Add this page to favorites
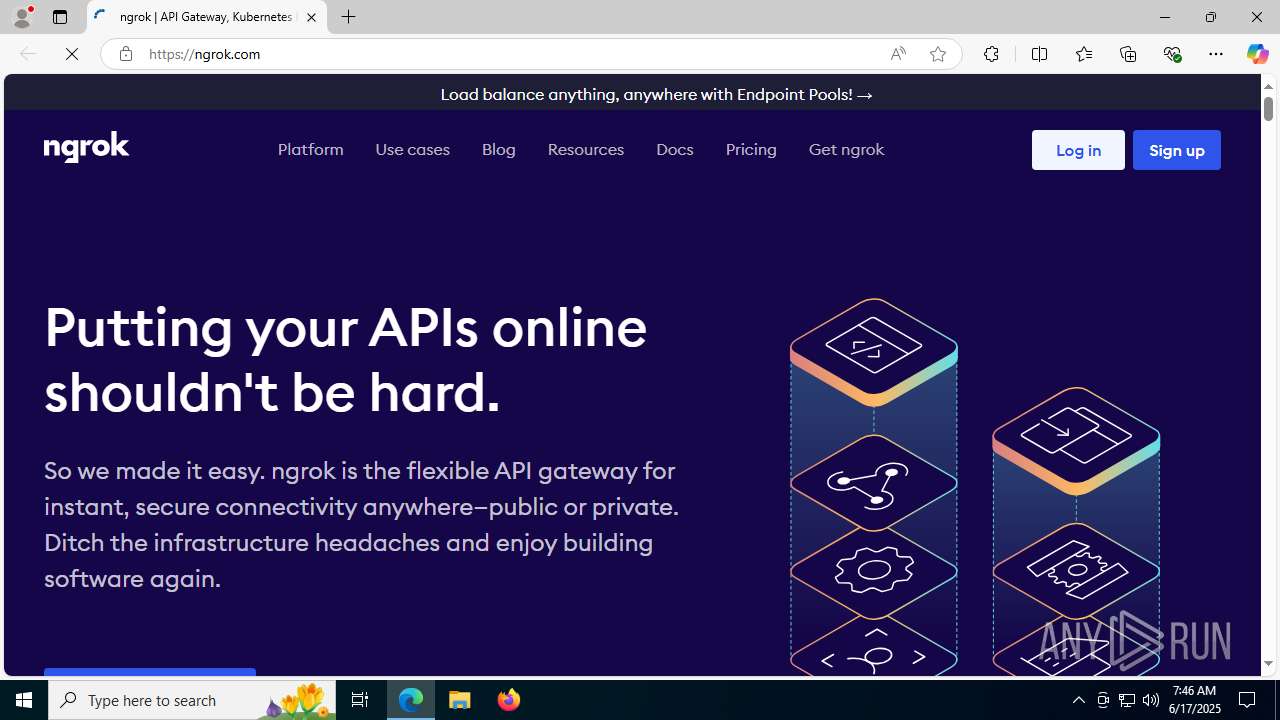This screenshot has width=1280, height=720. pos(937,54)
